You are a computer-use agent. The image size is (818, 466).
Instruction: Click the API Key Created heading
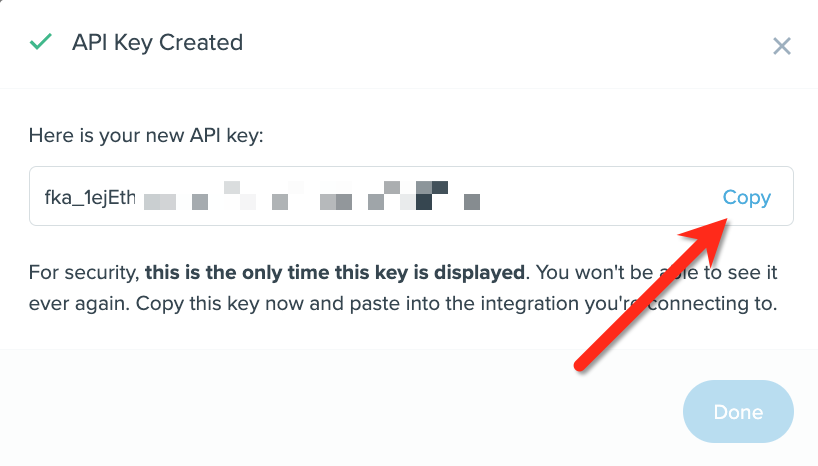coord(158,42)
